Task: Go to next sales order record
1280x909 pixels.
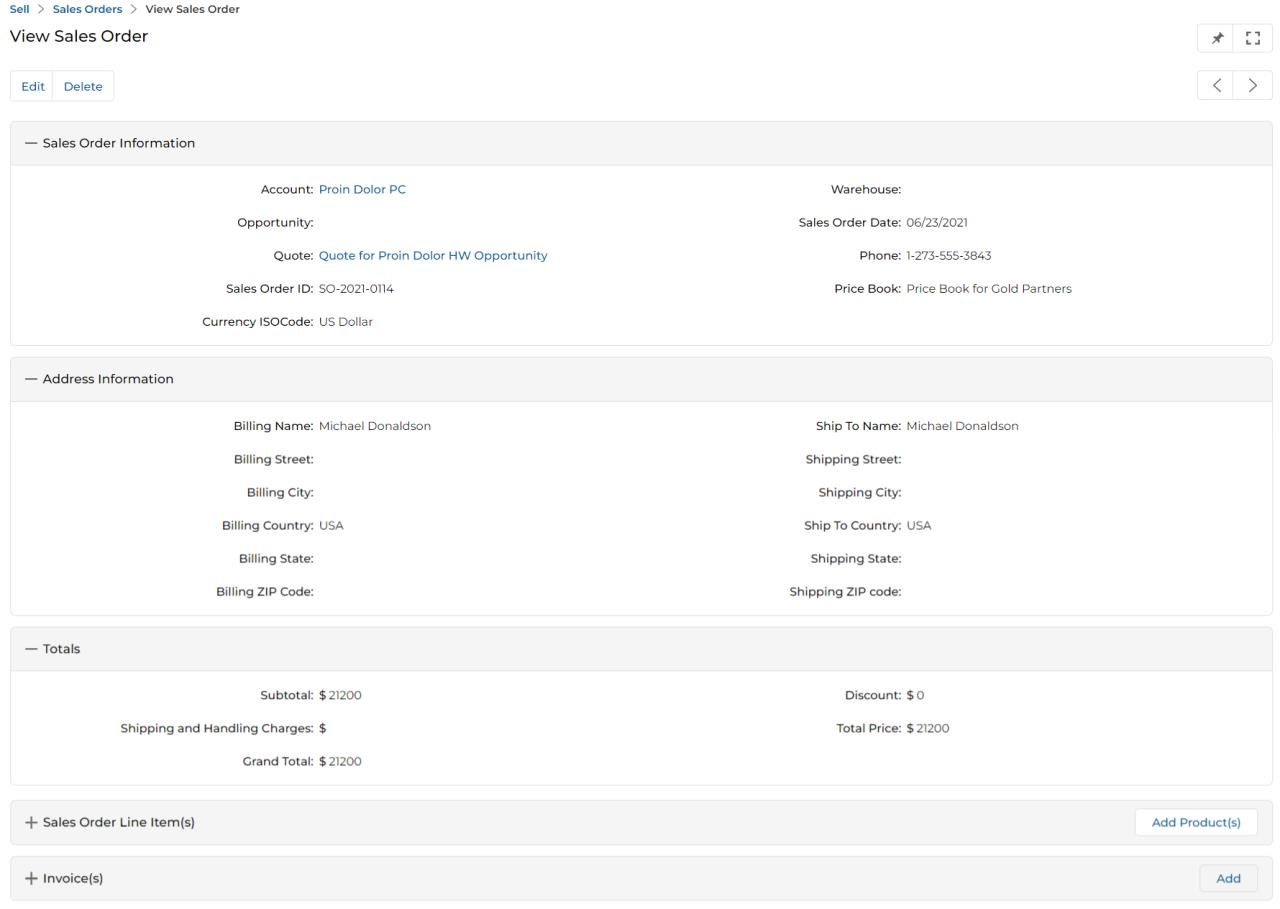Action: pos(1253,85)
